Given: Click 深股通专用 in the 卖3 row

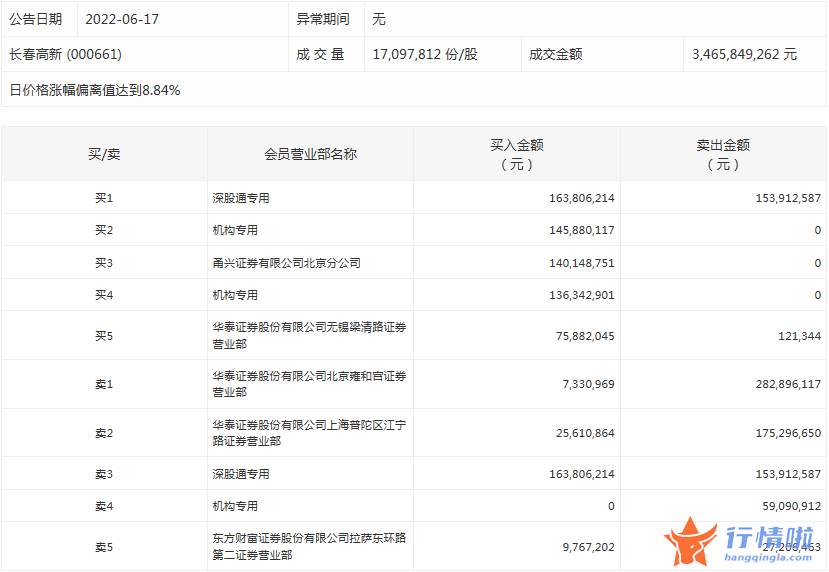Looking at the screenshot, I should [x=241, y=474].
